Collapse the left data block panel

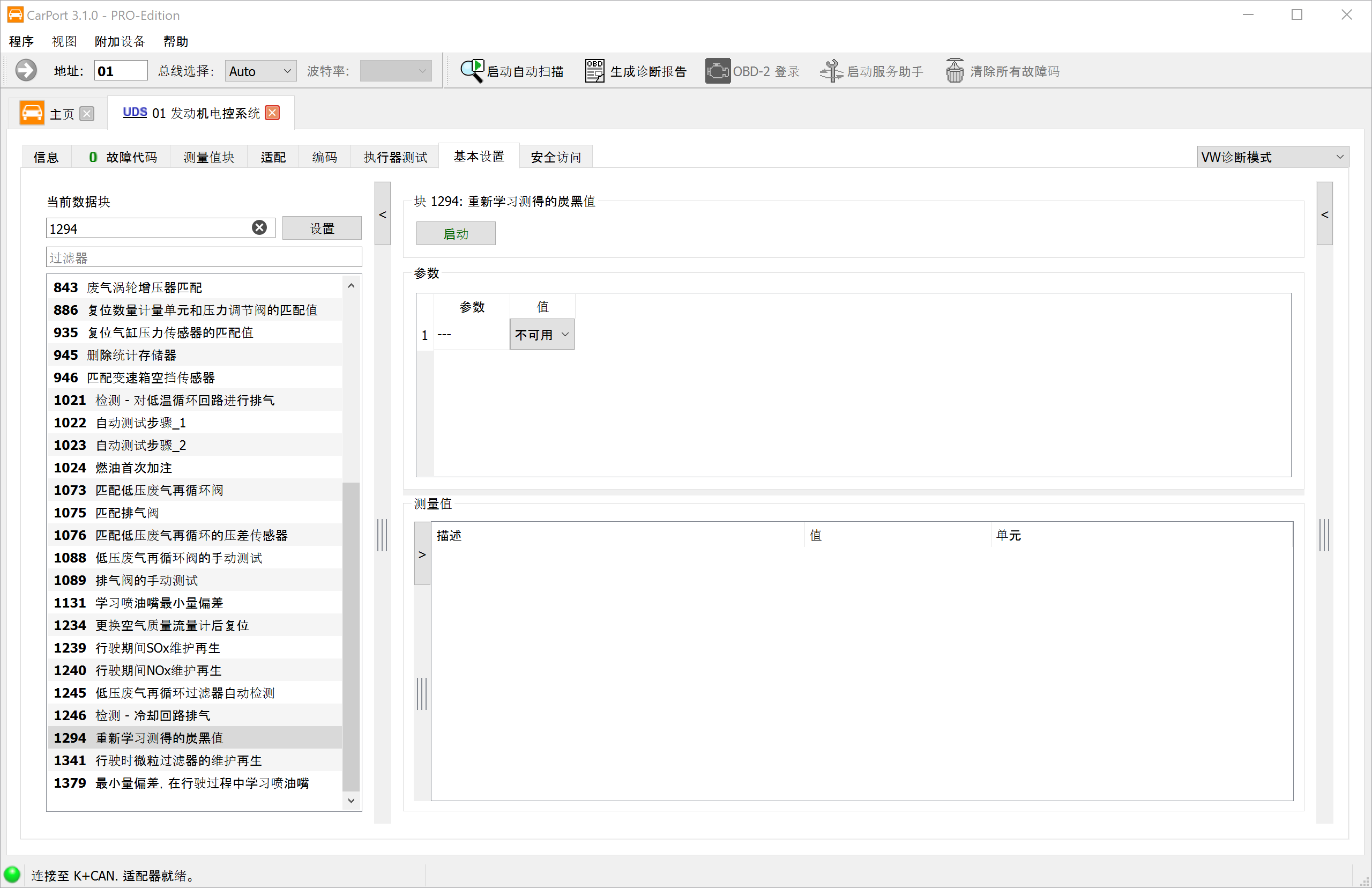click(383, 214)
